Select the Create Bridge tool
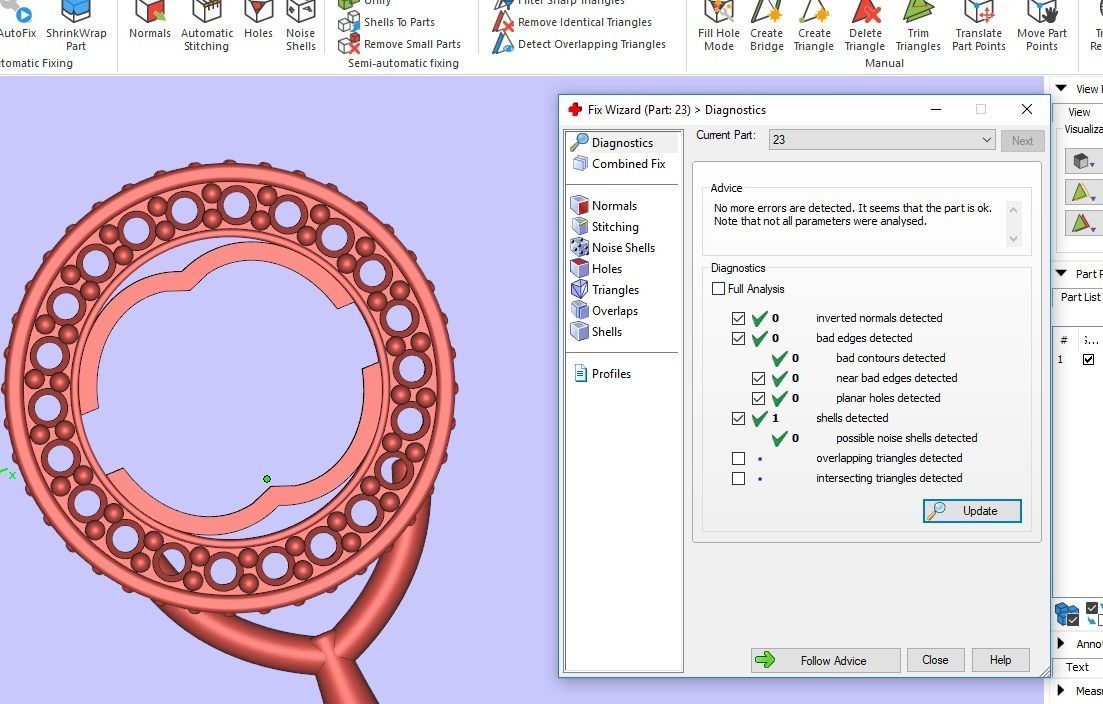Screen dimensions: 1103x704 [x=767, y=26]
